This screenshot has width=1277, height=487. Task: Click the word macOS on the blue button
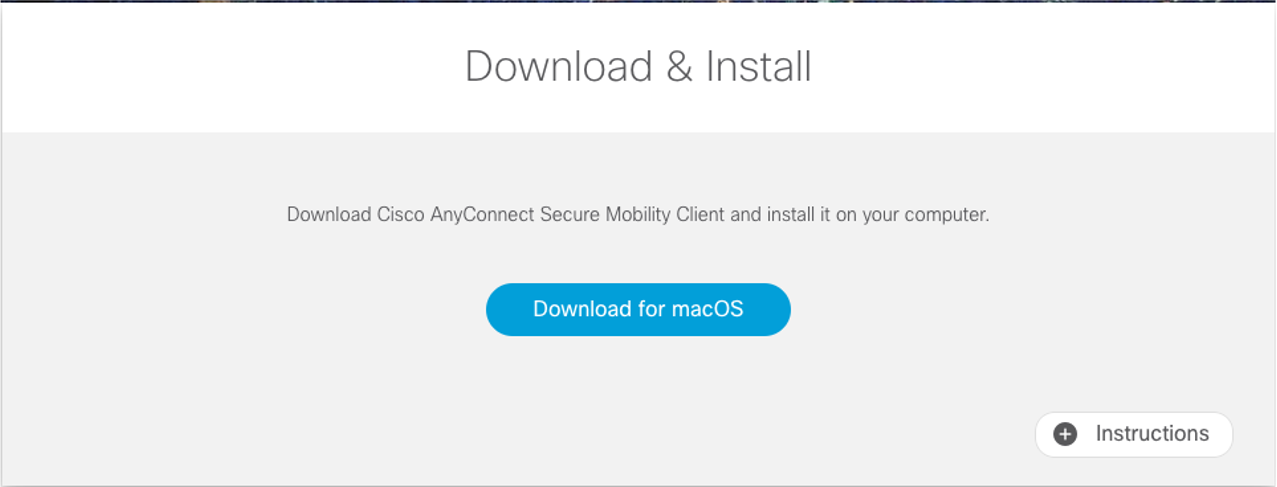(707, 309)
